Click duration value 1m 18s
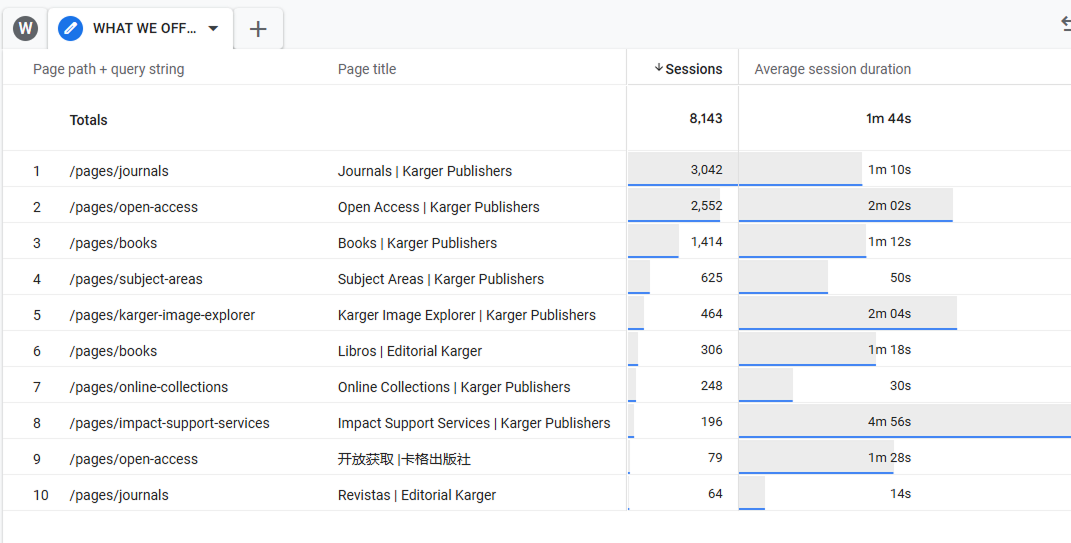This screenshot has width=1071, height=543. click(889, 349)
